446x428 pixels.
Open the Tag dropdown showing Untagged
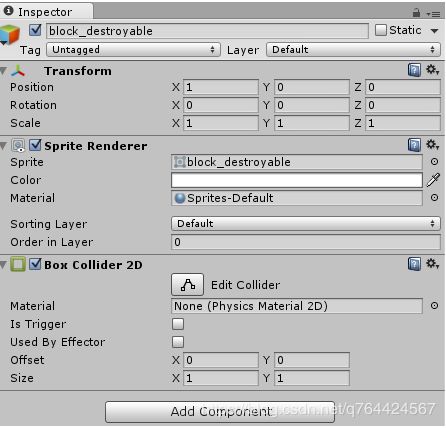[x=133, y=50]
